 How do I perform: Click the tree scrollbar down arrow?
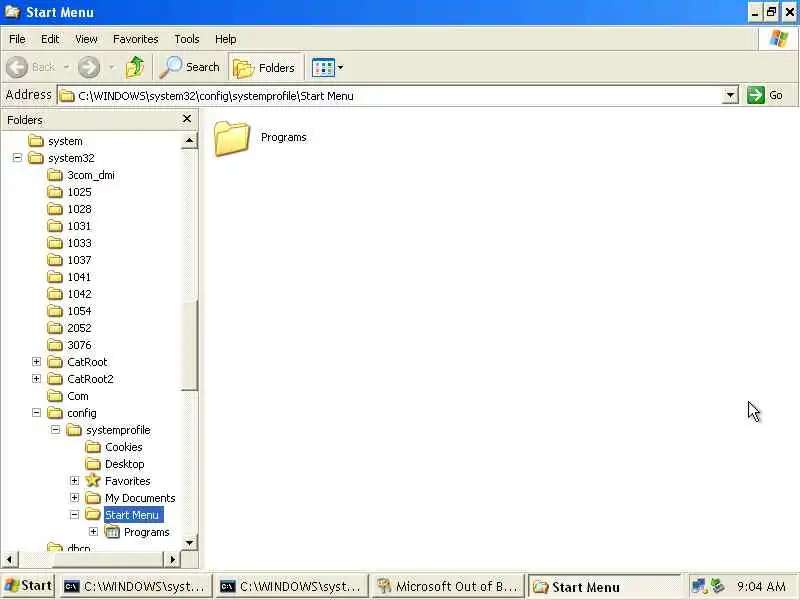(189, 542)
